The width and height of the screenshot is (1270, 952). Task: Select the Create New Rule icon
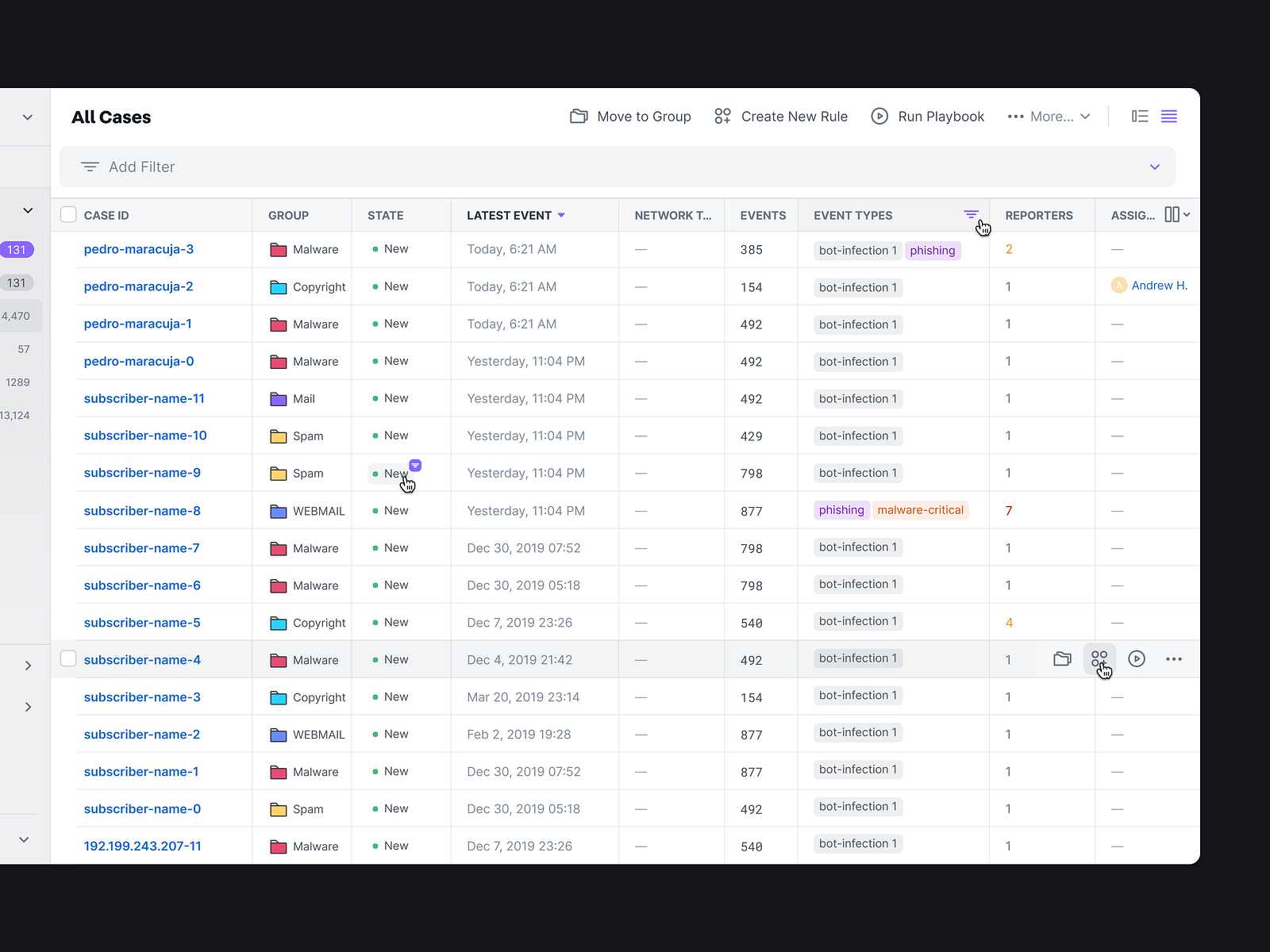click(722, 116)
